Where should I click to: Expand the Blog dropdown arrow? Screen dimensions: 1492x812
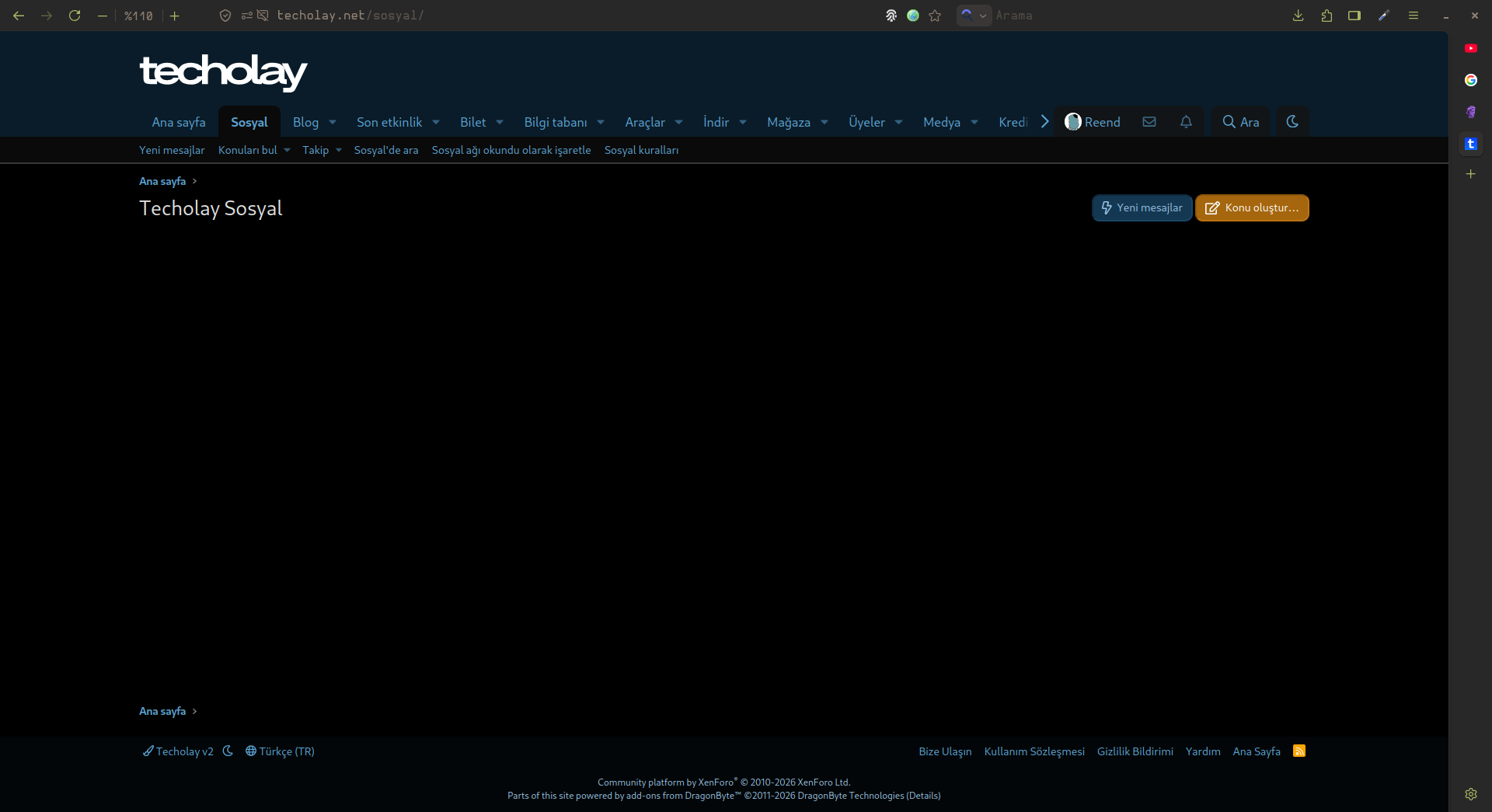coord(333,122)
